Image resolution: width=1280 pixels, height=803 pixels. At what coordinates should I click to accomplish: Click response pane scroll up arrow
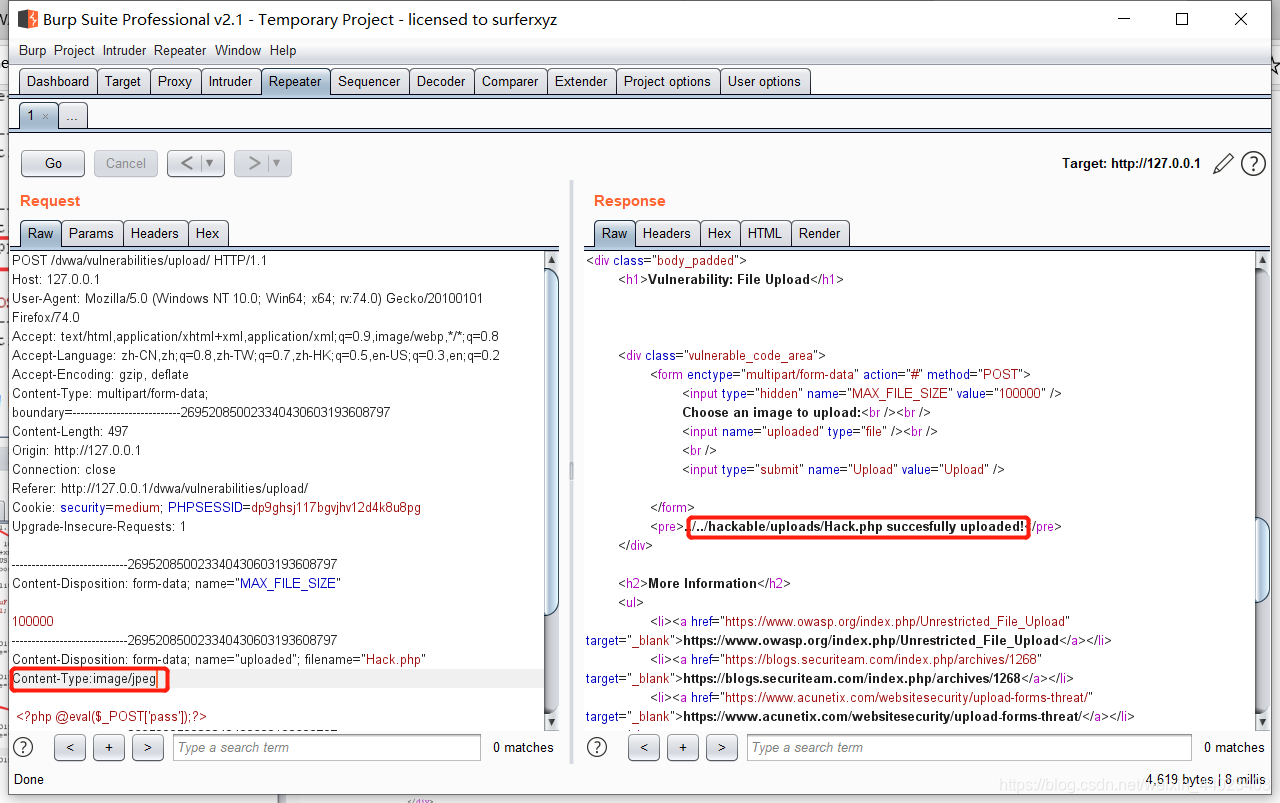[x=1264, y=260]
